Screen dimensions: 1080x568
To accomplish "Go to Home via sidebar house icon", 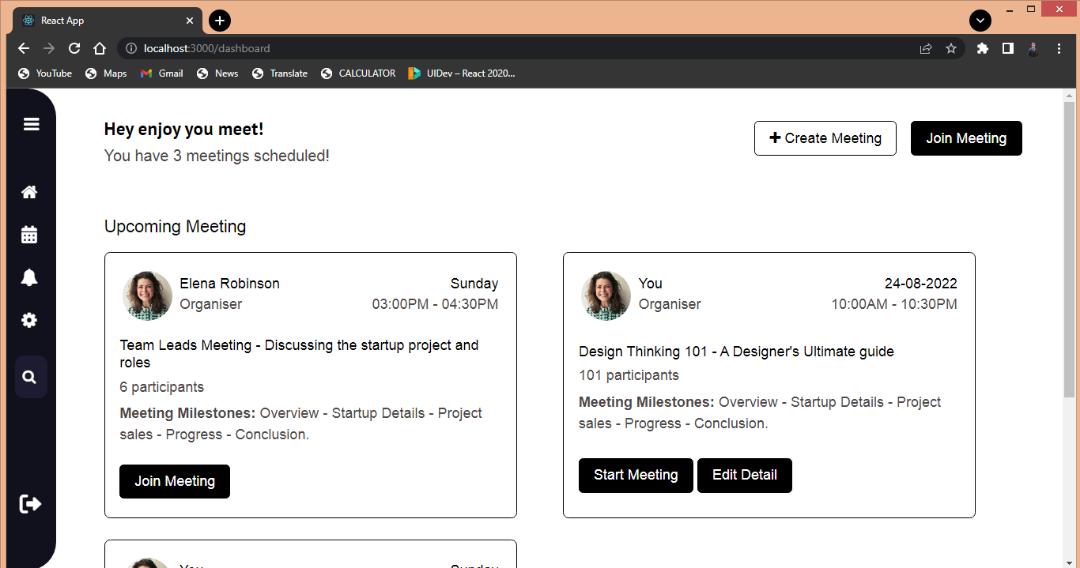I will click(x=29, y=192).
